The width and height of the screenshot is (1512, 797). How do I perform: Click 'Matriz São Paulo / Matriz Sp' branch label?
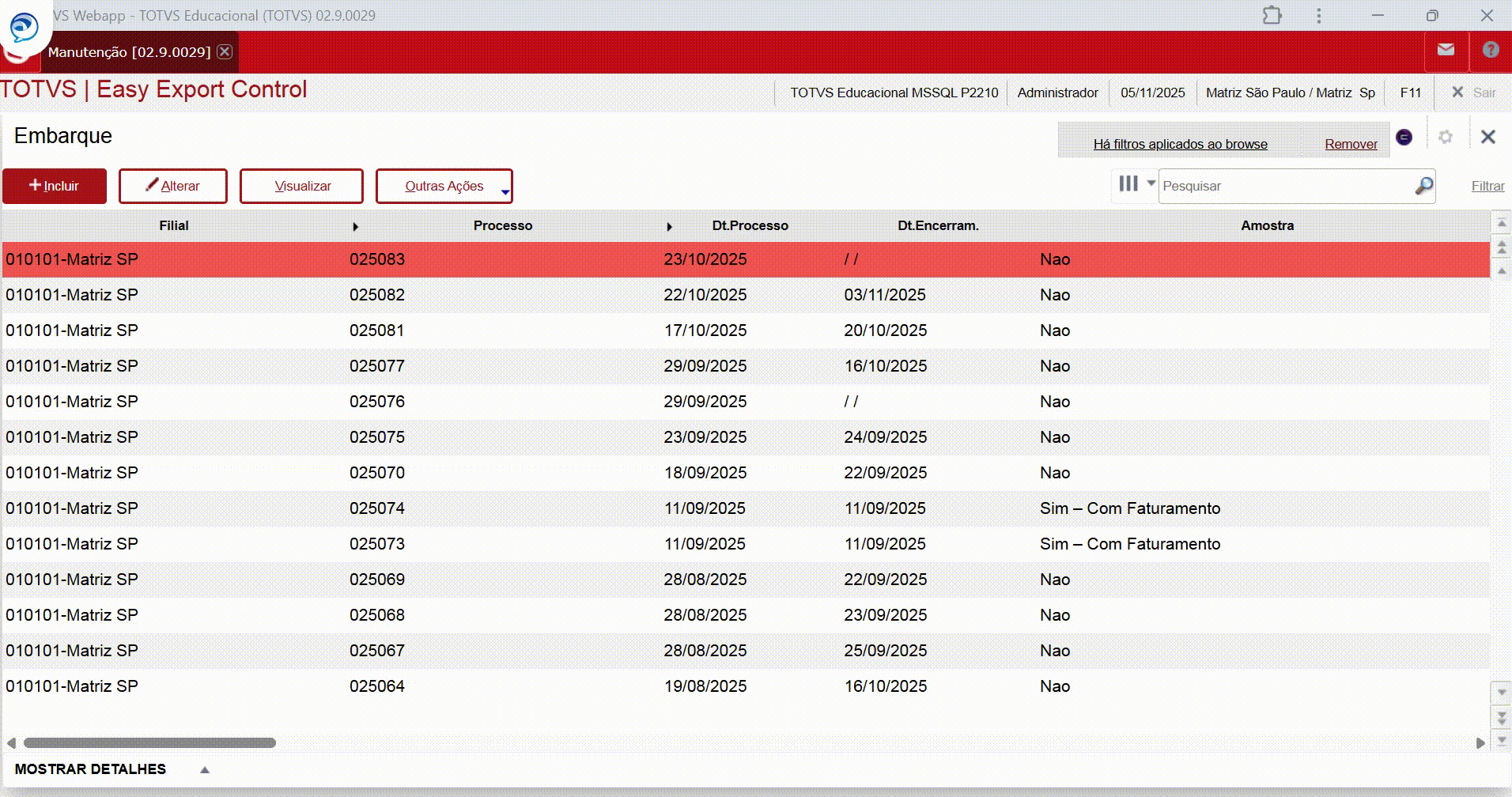point(1291,93)
